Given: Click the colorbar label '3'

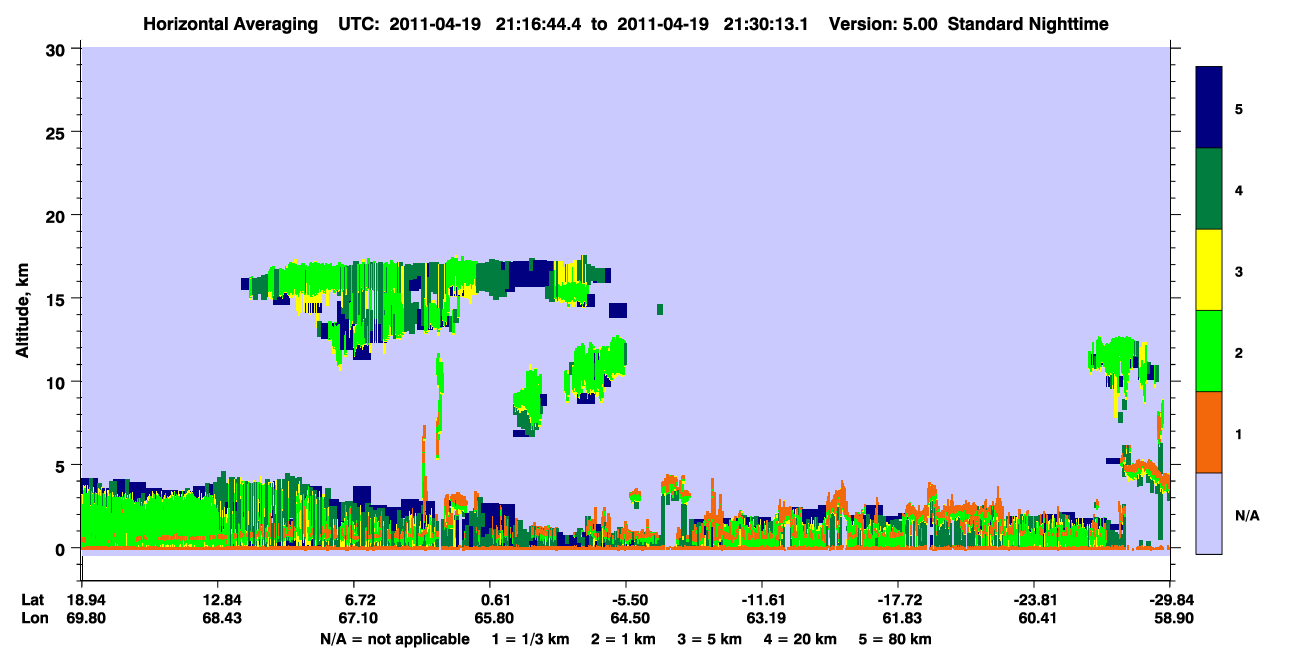Looking at the screenshot, I should (1239, 271).
